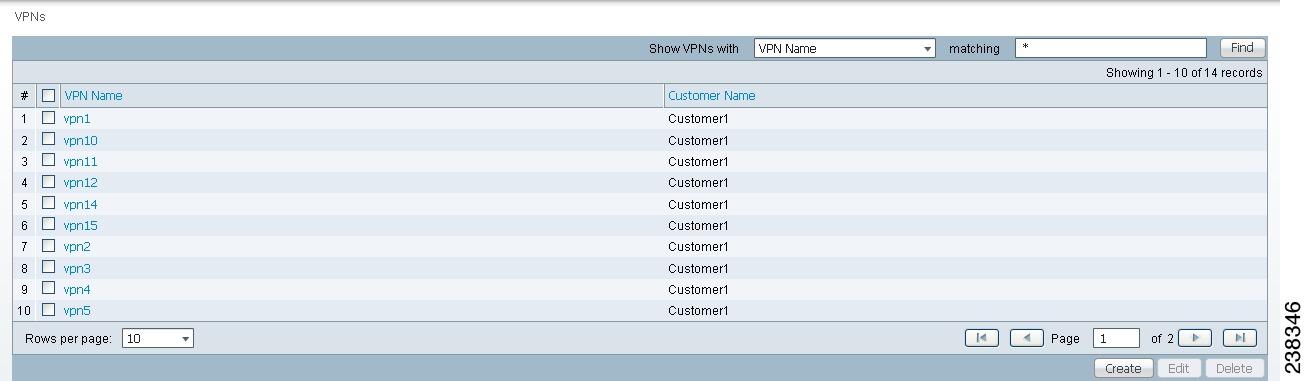Check the box for vpn15
This screenshot has width=1306, height=381.
coord(48,225)
